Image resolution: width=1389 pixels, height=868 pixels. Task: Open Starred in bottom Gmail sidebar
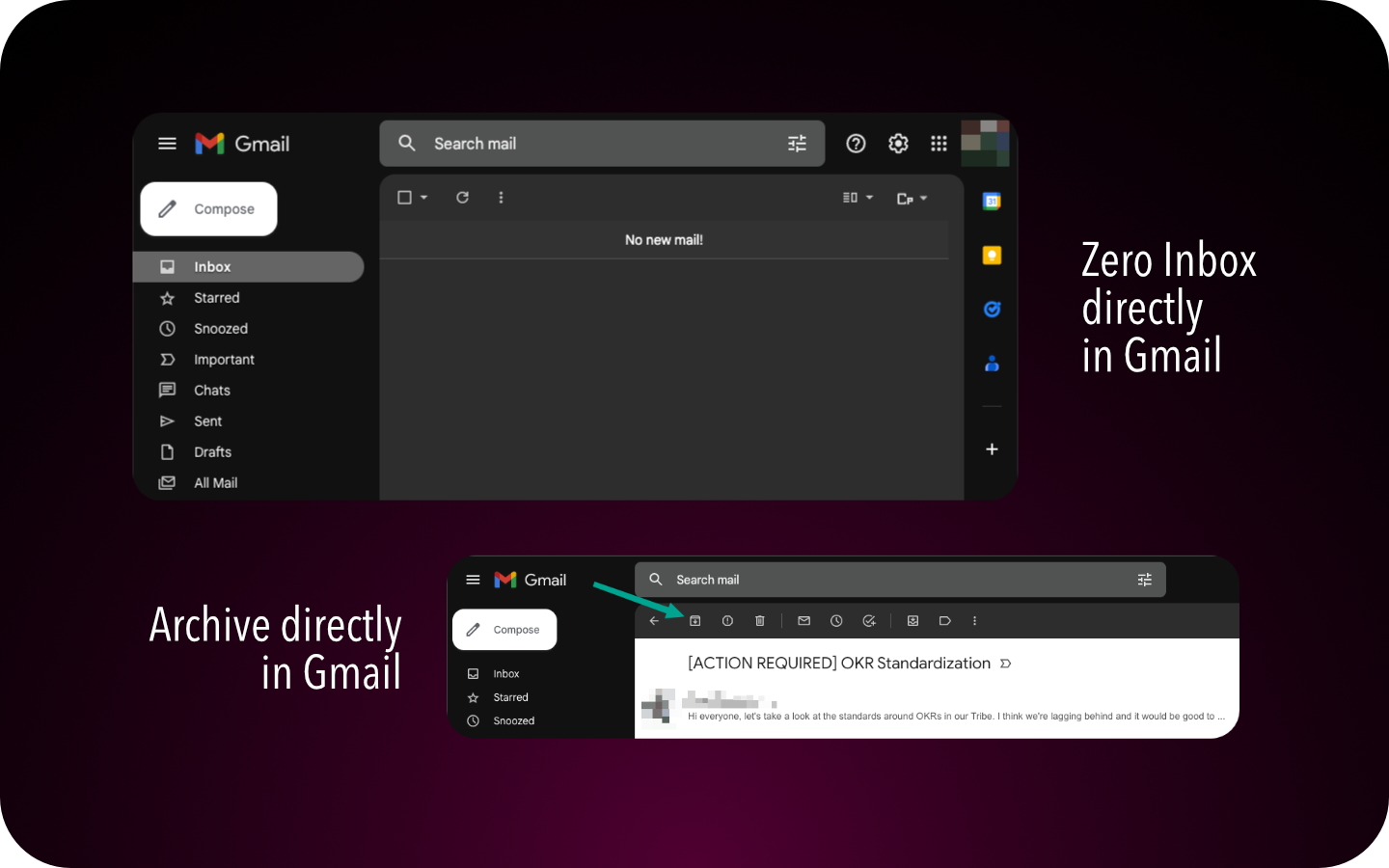click(498, 697)
